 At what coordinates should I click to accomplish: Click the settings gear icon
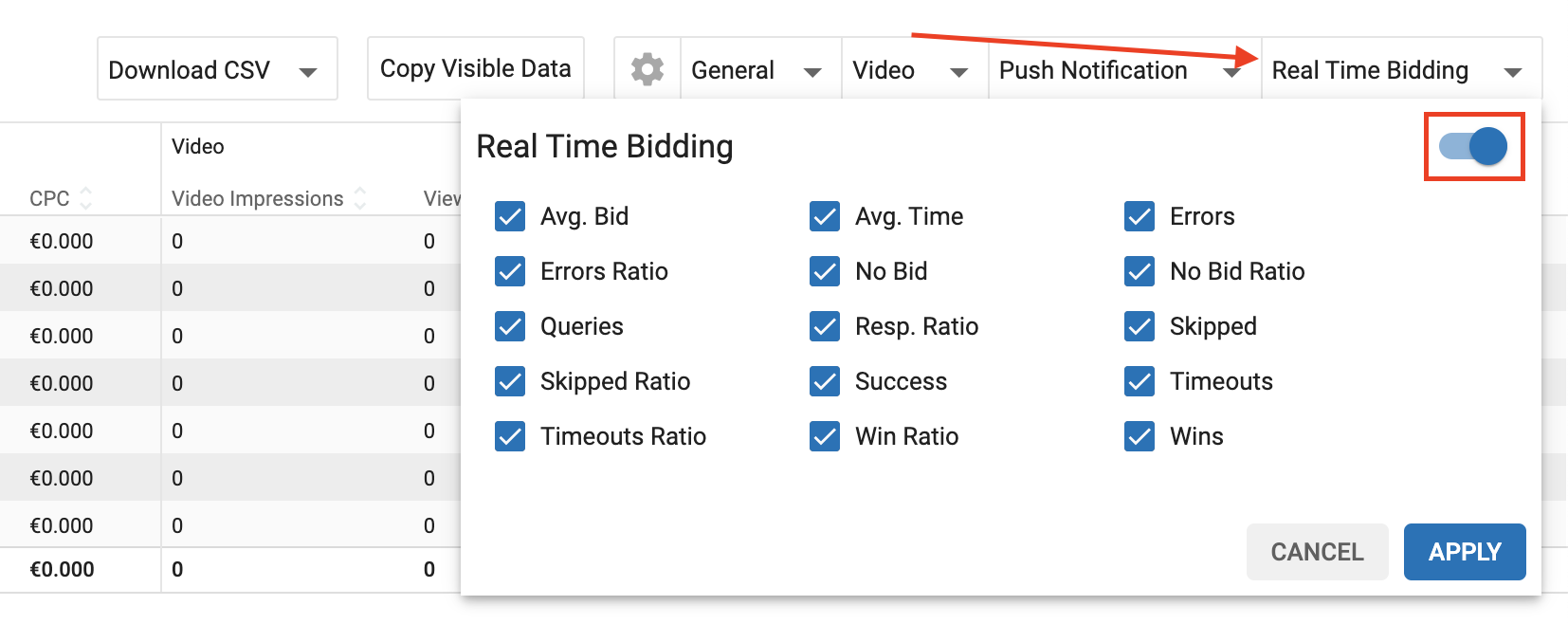click(x=647, y=69)
